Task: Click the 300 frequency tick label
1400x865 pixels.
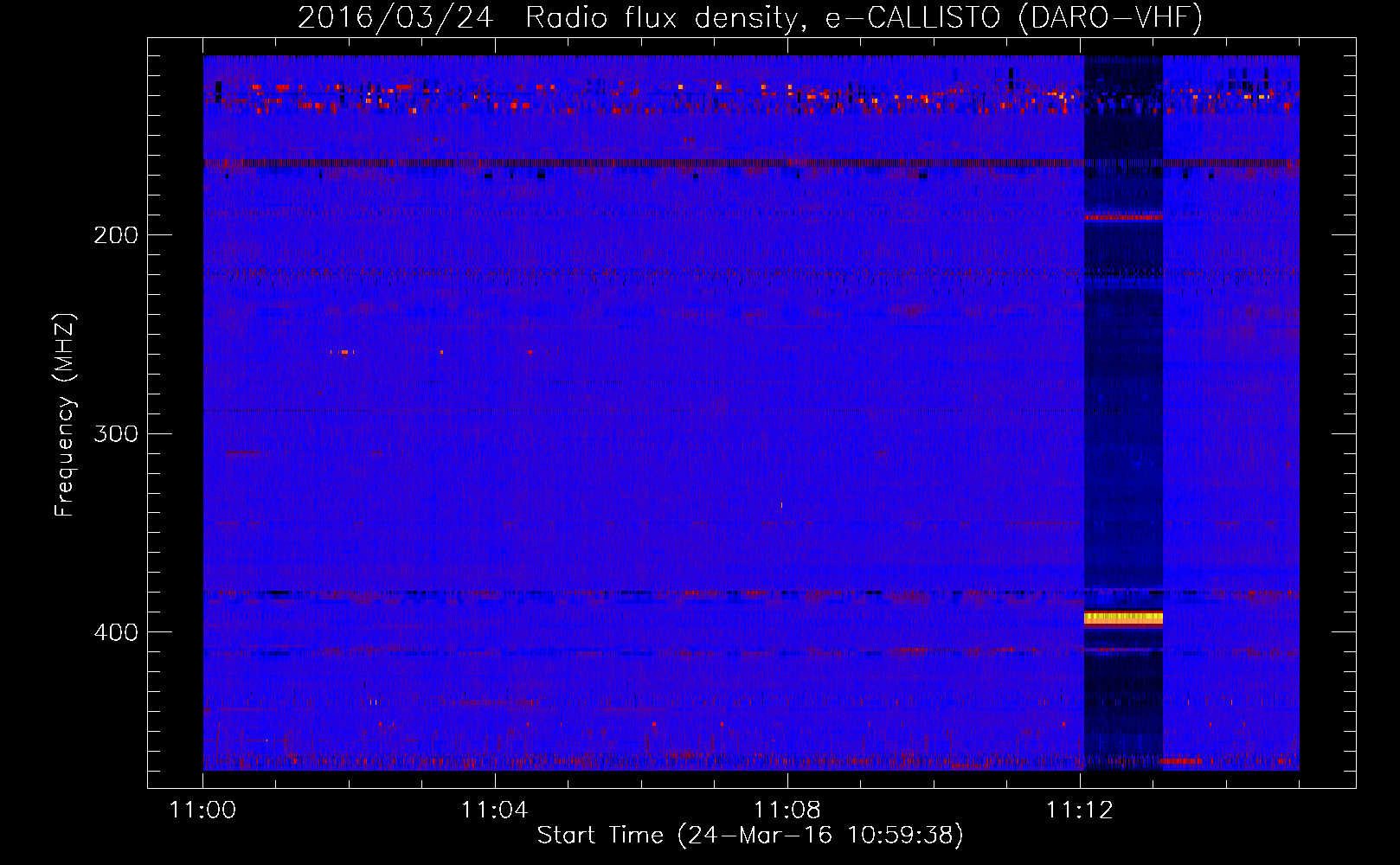Action: [116, 433]
